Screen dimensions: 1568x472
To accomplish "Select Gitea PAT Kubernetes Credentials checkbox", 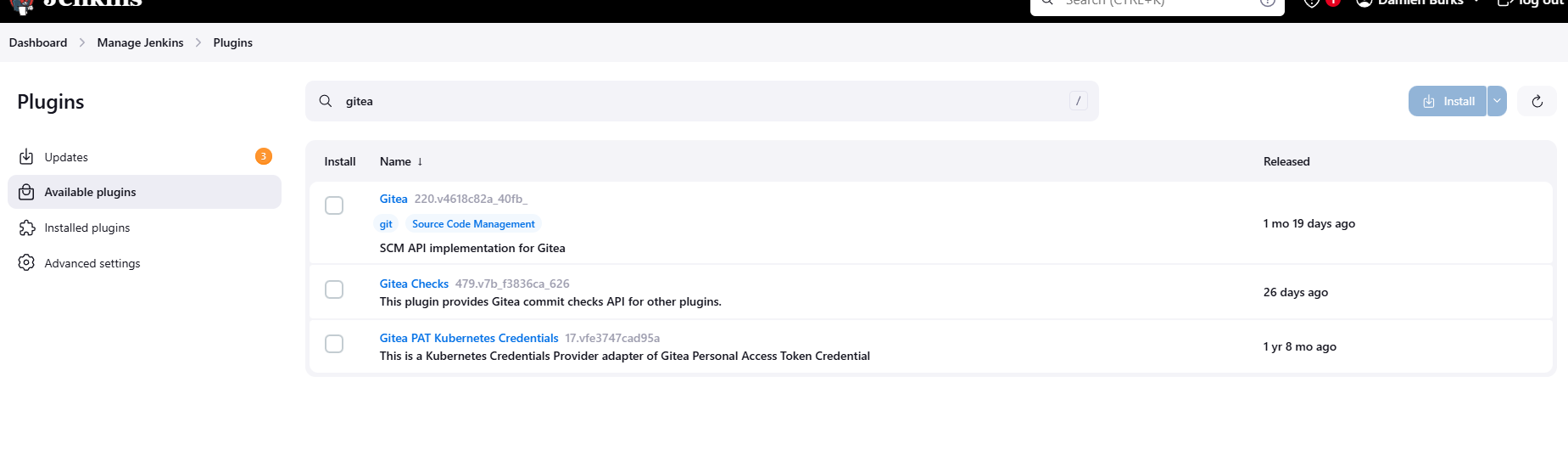I will pyautogui.click(x=334, y=344).
